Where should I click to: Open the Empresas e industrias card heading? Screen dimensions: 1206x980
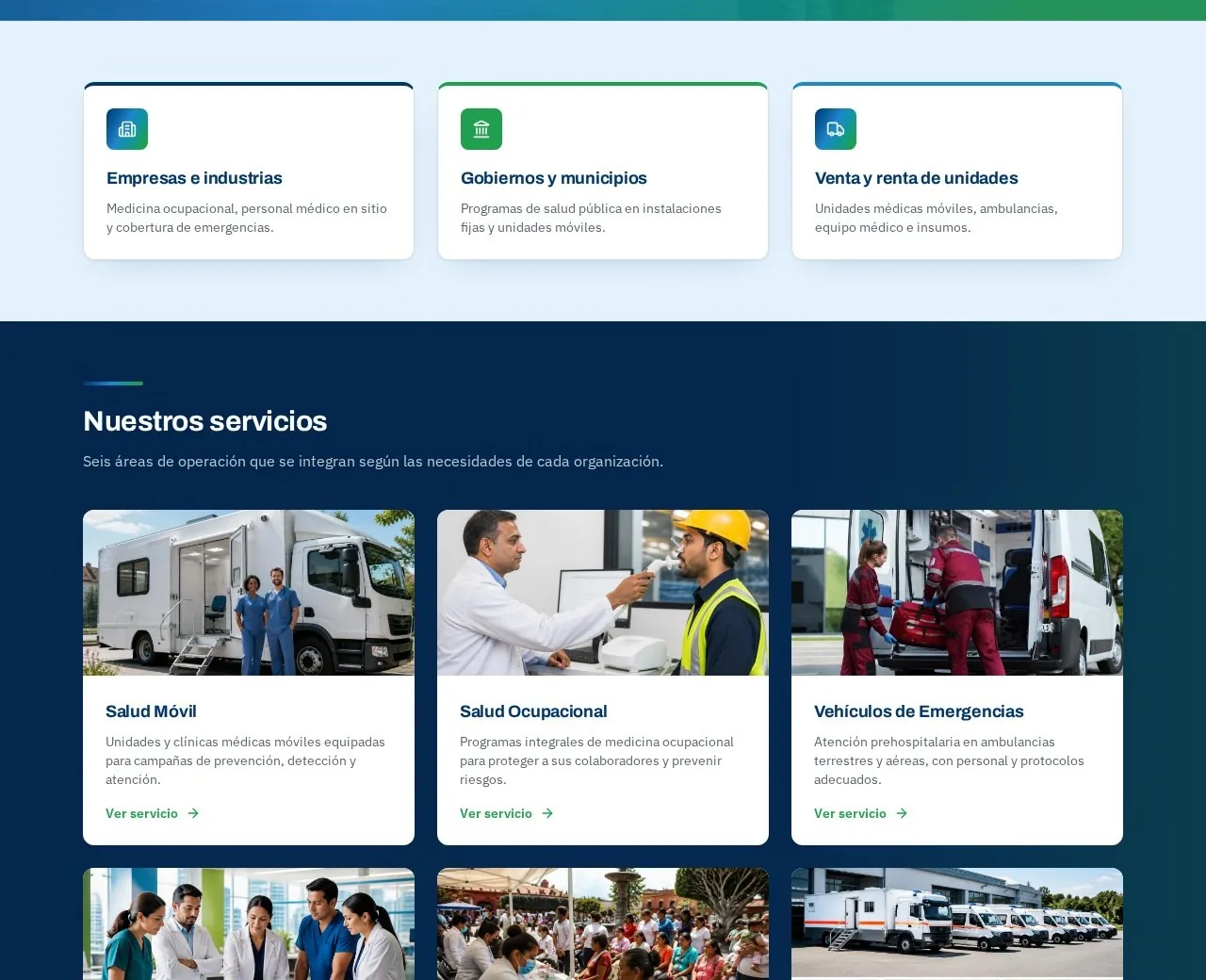(194, 178)
